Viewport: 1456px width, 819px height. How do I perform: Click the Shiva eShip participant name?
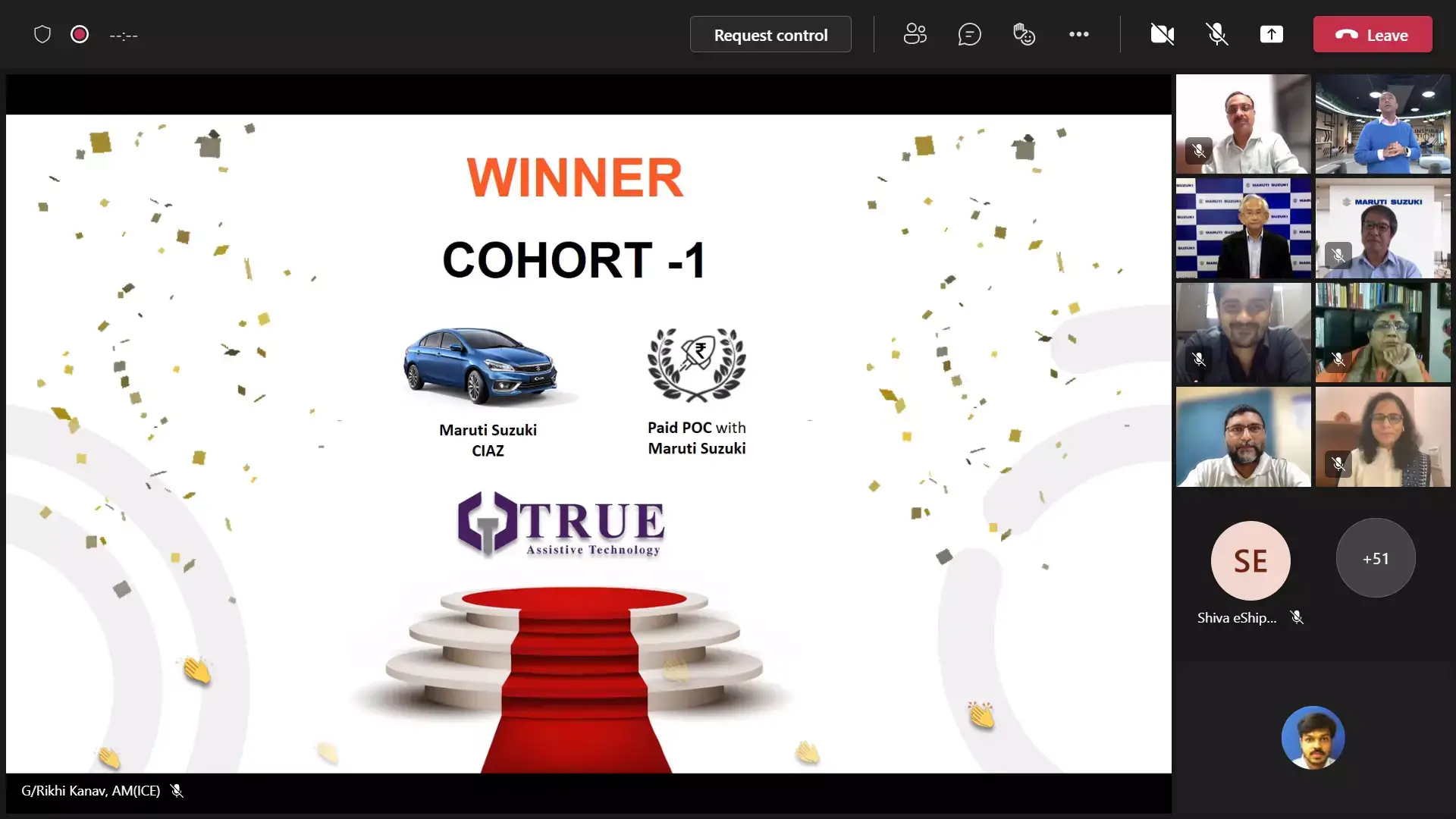tap(1237, 618)
